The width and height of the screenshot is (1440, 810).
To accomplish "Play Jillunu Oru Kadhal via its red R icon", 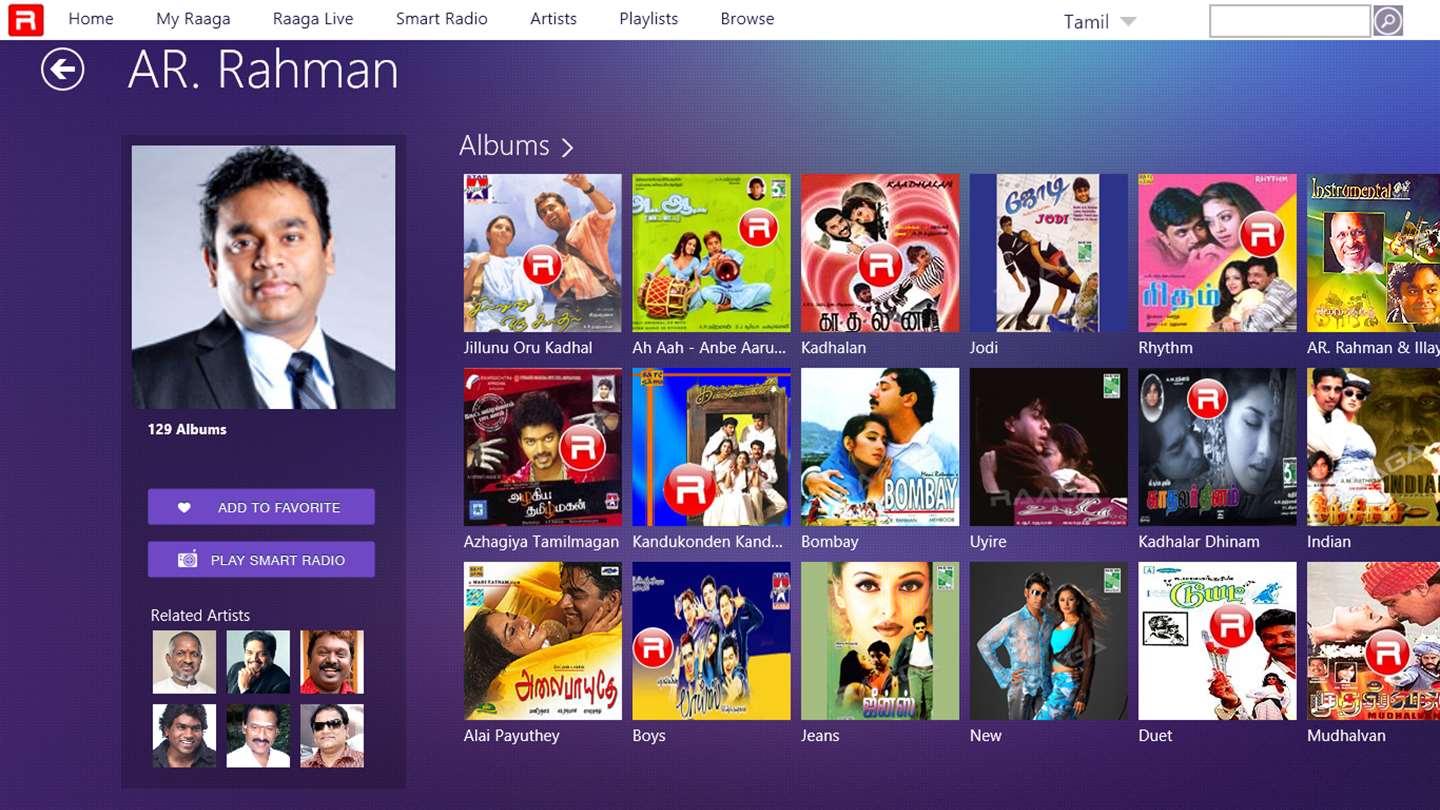I will pos(543,267).
